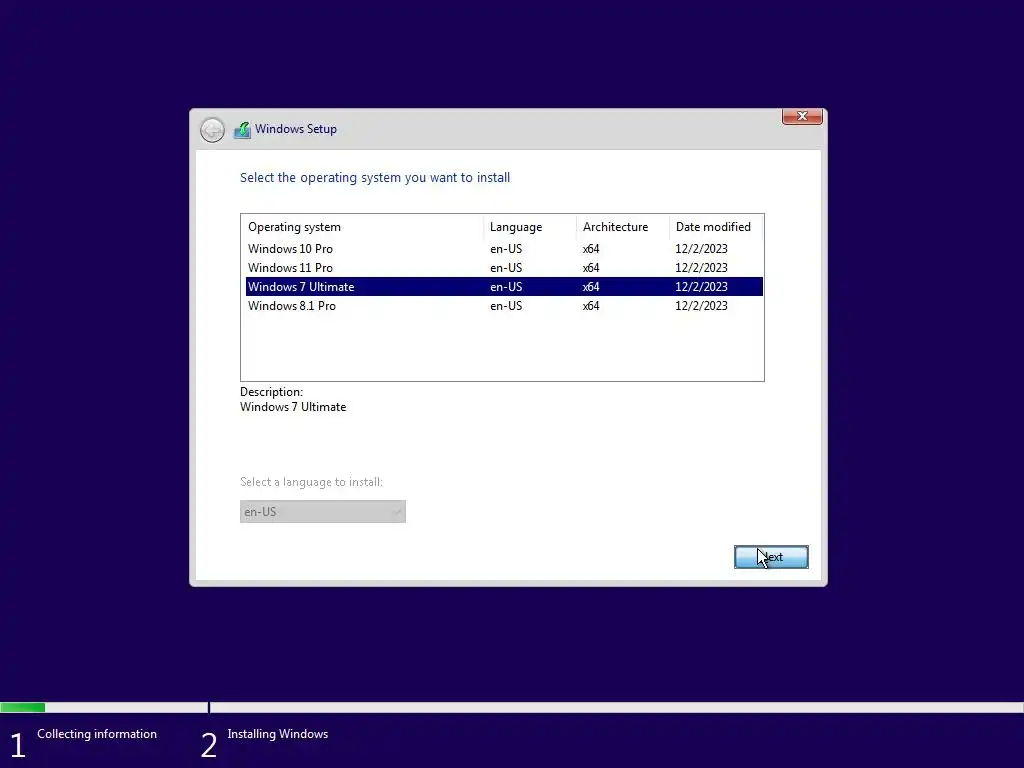Select Windows 7 Ultimate row

[504, 287]
